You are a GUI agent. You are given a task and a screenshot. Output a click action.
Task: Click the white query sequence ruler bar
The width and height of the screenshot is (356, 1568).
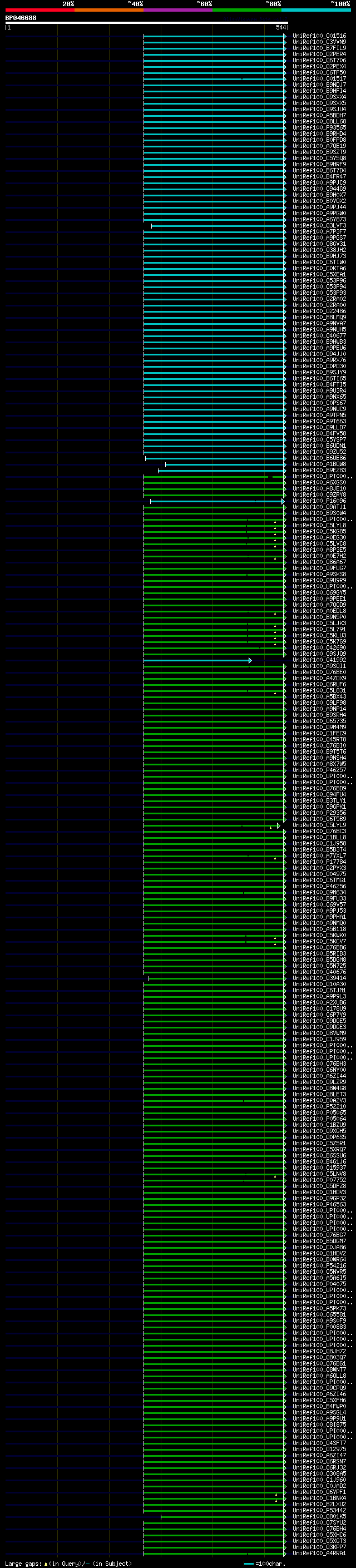point(147,22)
